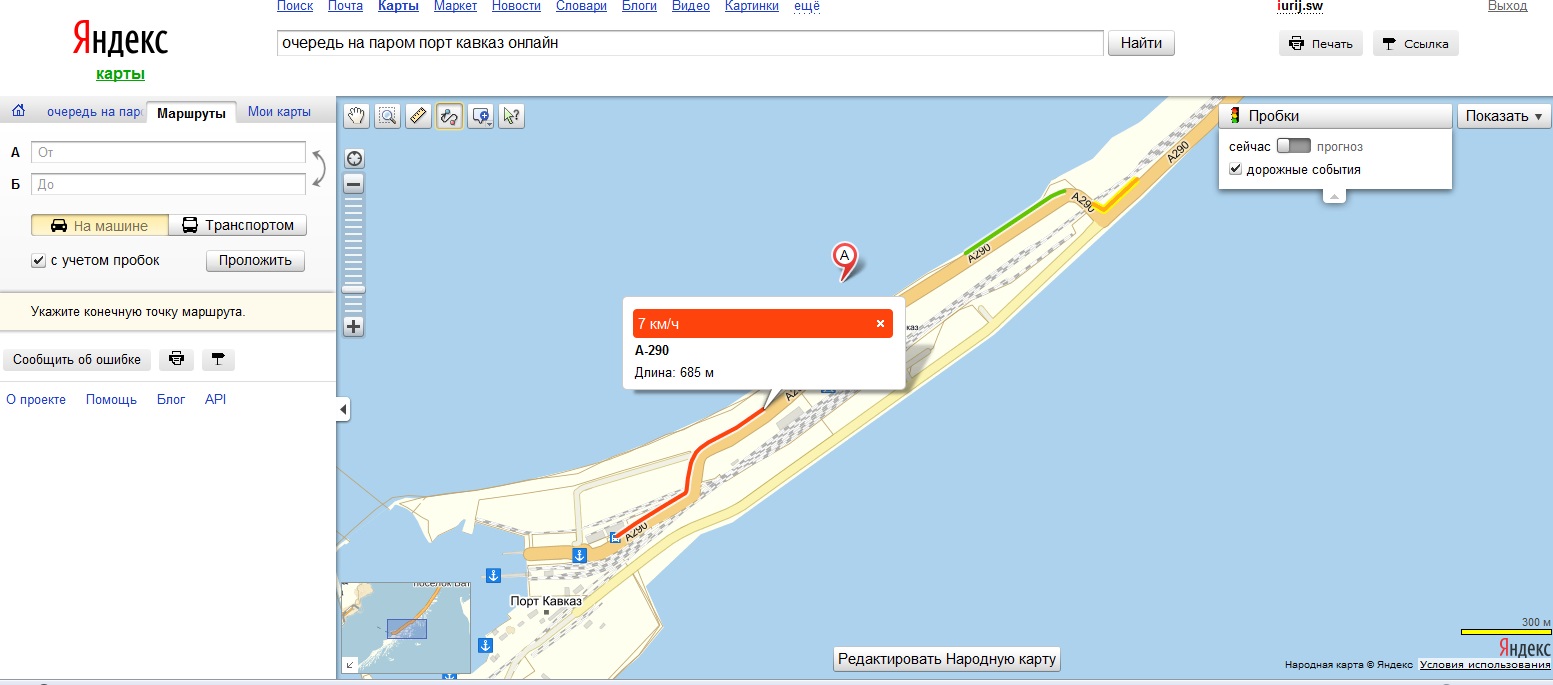The width and height of the screenshot is (1553, 685).
Task: Click the minimap collapse arrow
Action: [349, 664]
